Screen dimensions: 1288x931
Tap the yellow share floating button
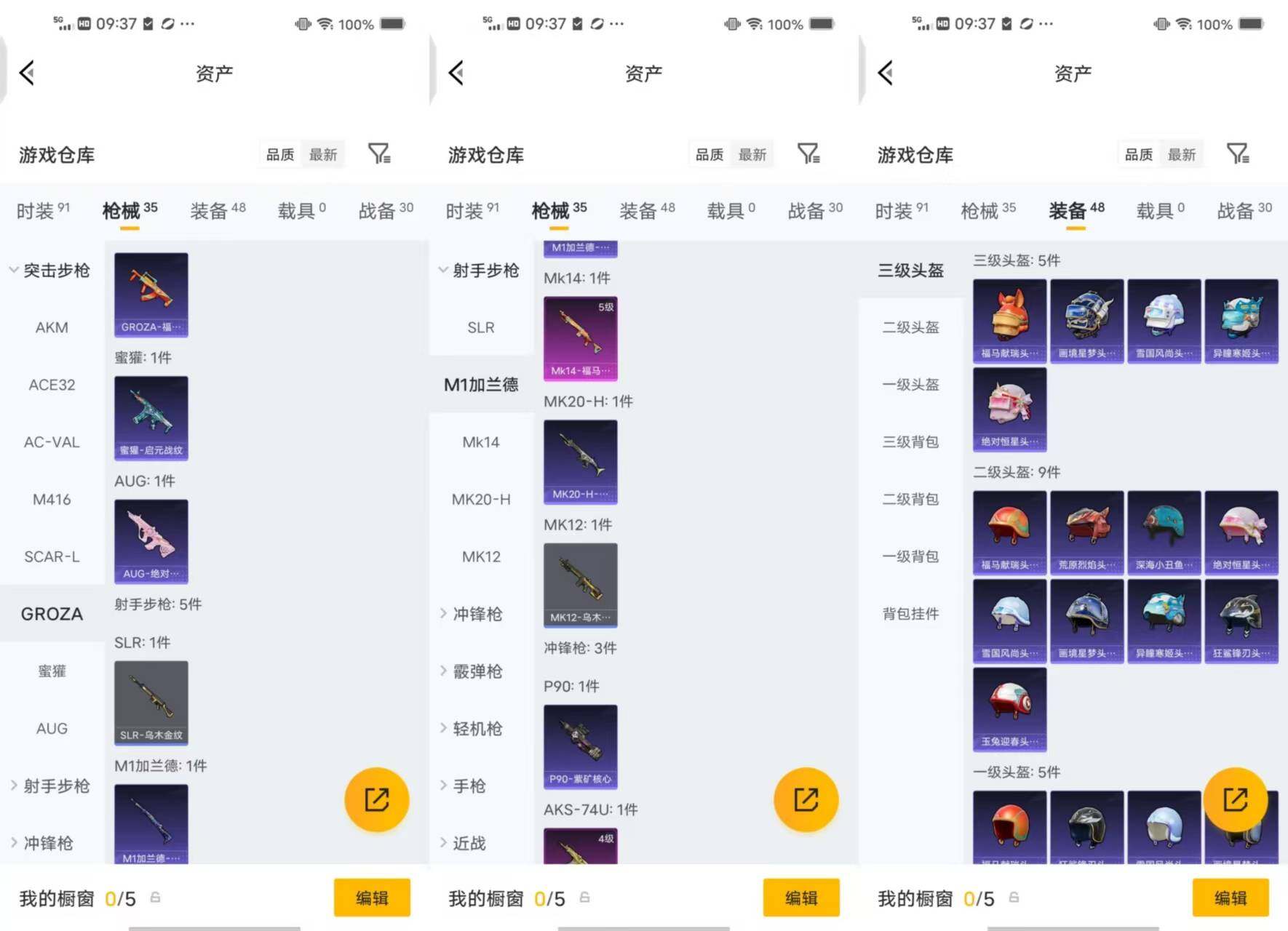pyautogui.click(x=377, y=799)
